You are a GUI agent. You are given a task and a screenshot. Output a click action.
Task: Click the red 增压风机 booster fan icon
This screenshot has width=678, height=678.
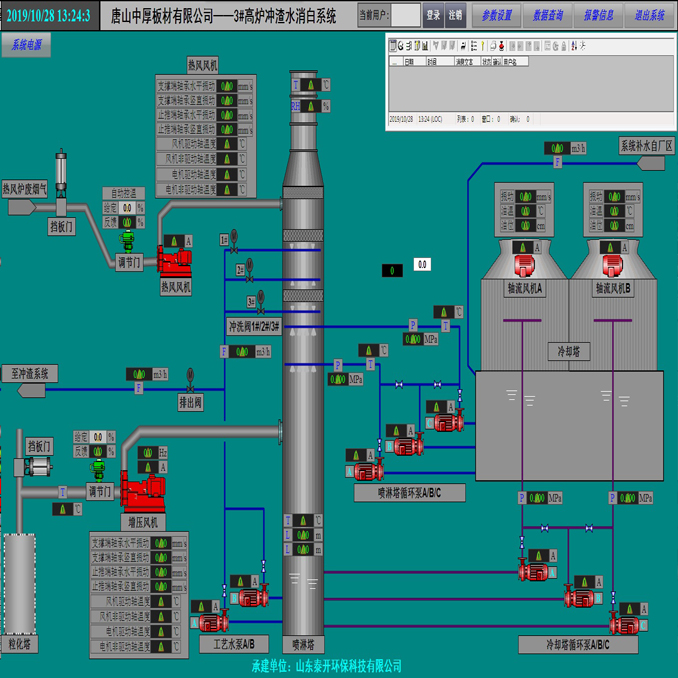[x=143, y=492]
